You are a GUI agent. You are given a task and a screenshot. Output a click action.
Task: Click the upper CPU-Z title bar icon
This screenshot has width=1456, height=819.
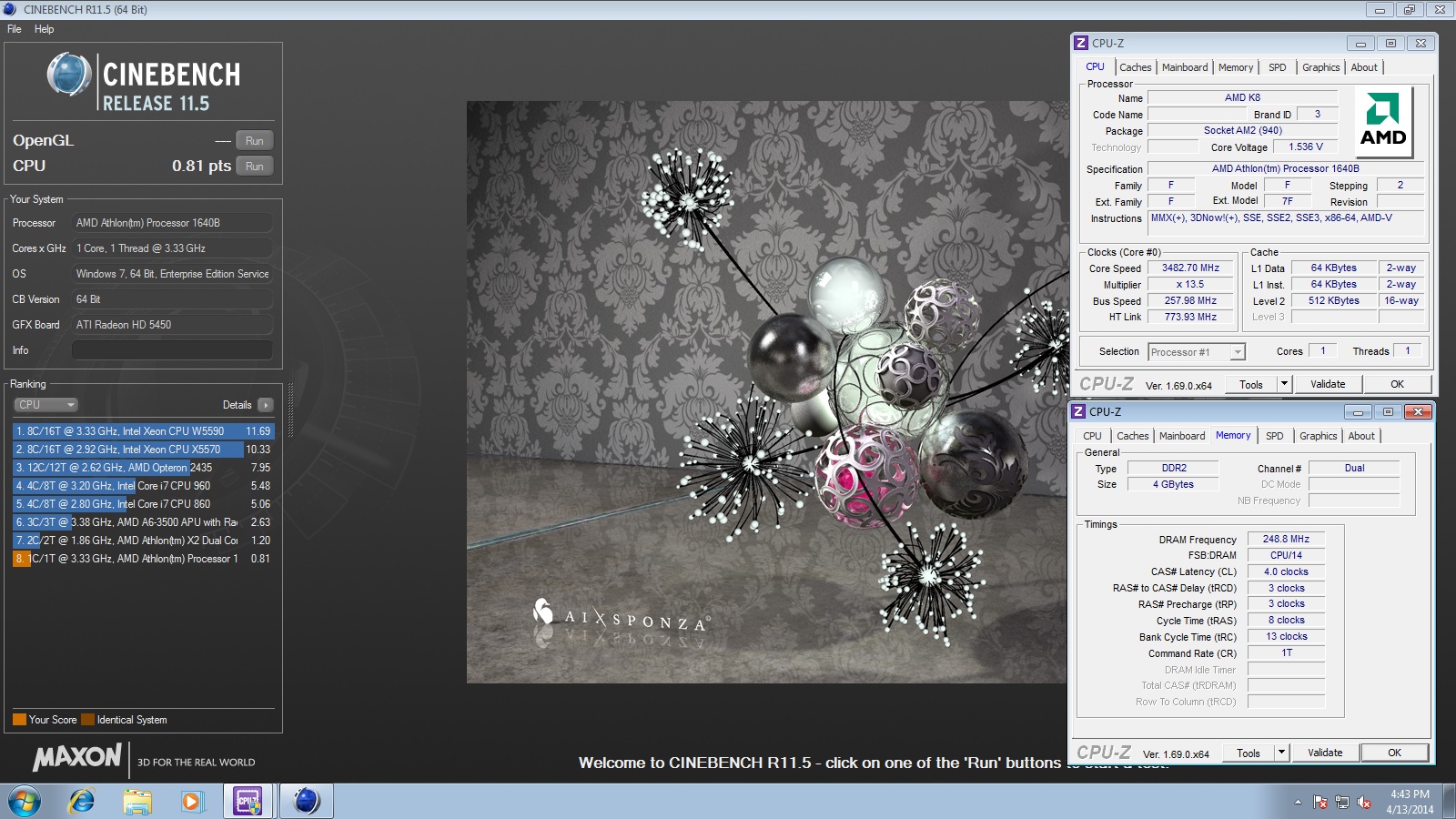point(1081,43)
